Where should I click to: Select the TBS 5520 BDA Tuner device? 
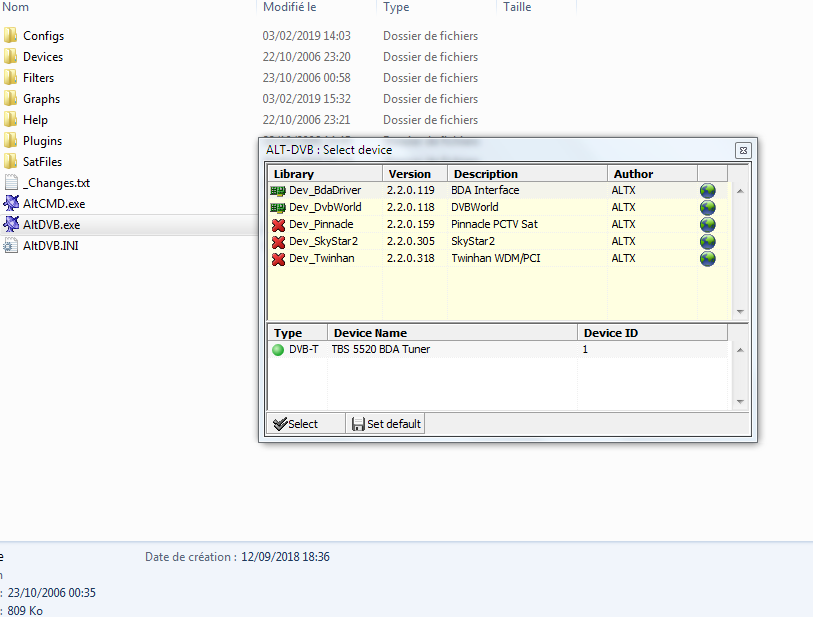pos(381,350)
